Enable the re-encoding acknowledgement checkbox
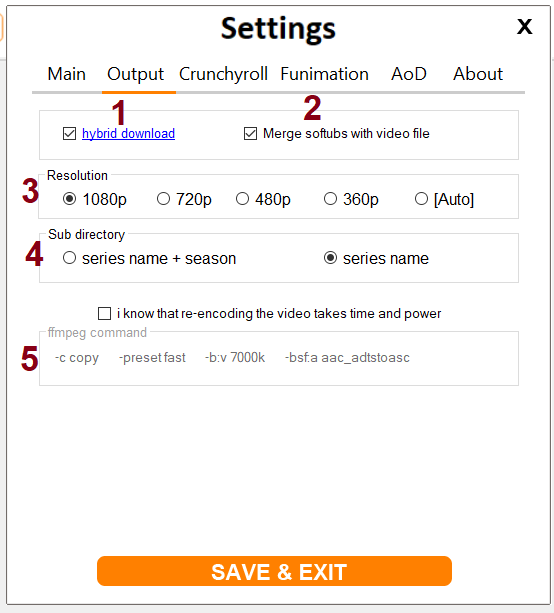Viewport: 554px width, 613px height. click(104, 314)
